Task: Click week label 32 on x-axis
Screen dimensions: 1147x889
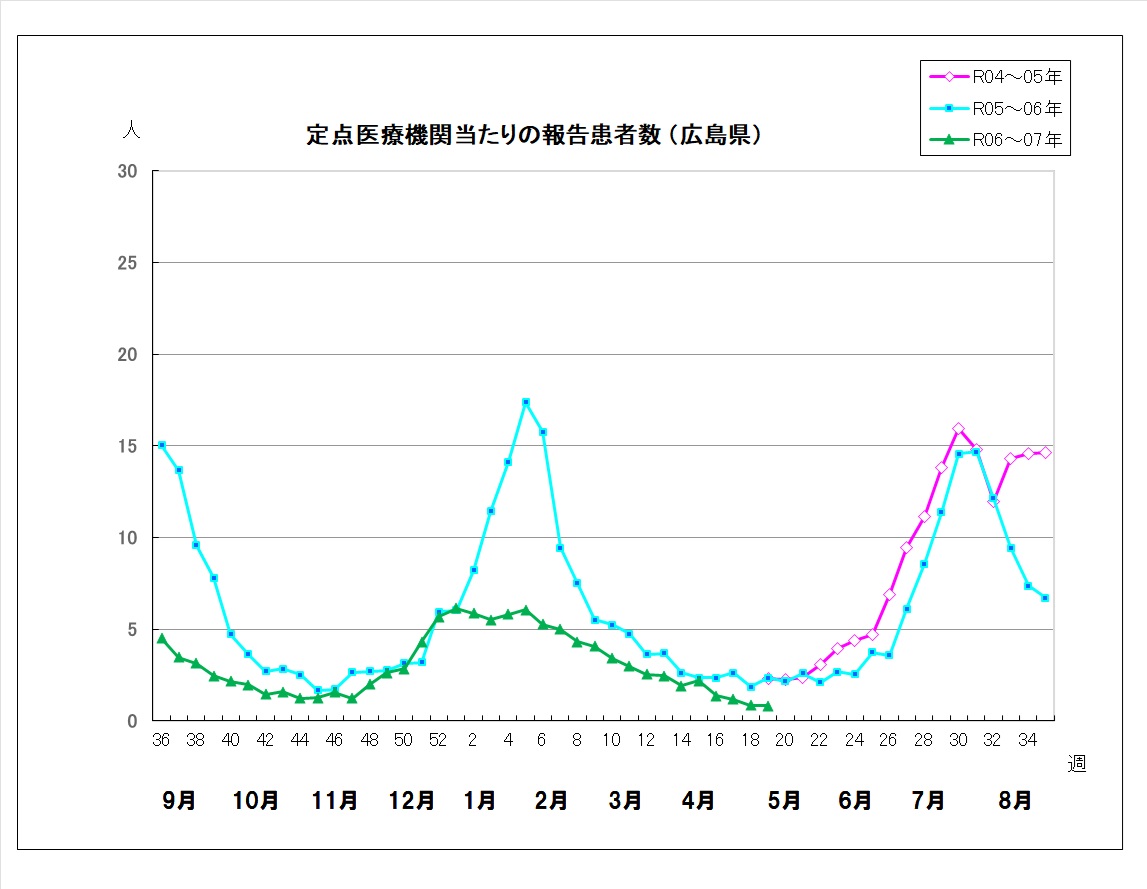Action: [x=992, y=740]
